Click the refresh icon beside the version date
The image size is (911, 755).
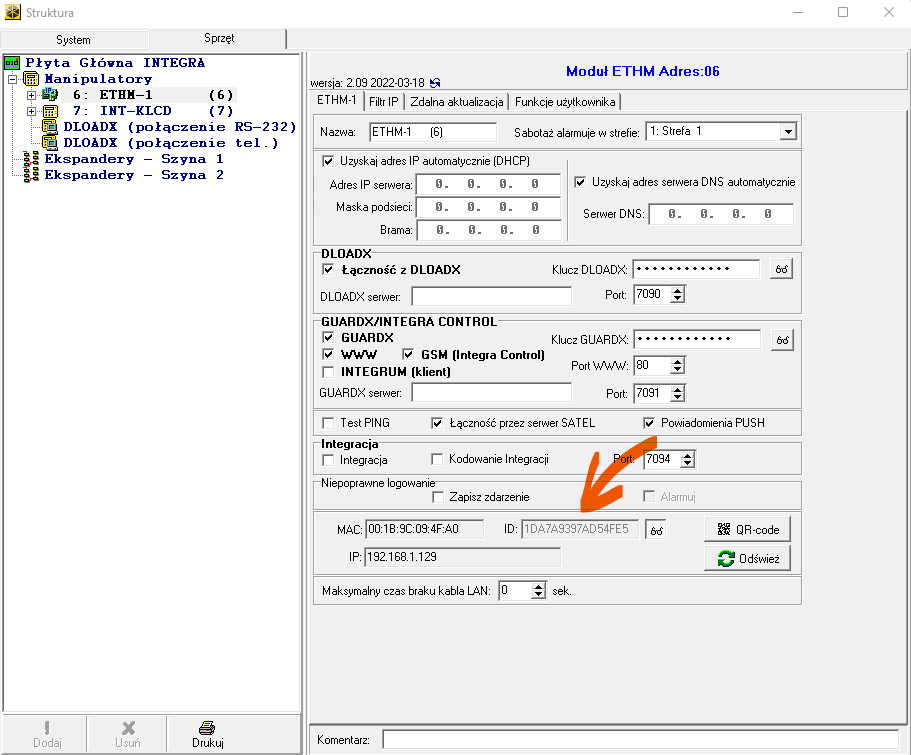pyautogui.click(x=435, y=82)
